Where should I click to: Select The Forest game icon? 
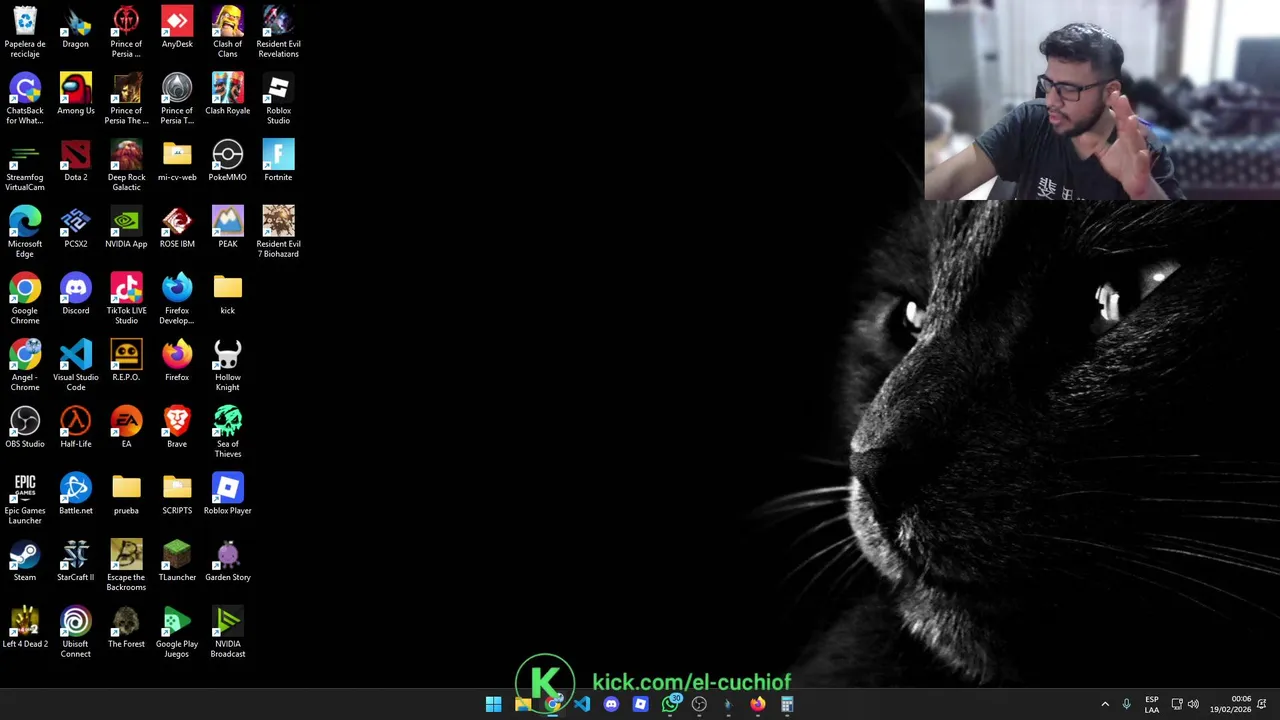pyautogui.click(x=126, y=627)
